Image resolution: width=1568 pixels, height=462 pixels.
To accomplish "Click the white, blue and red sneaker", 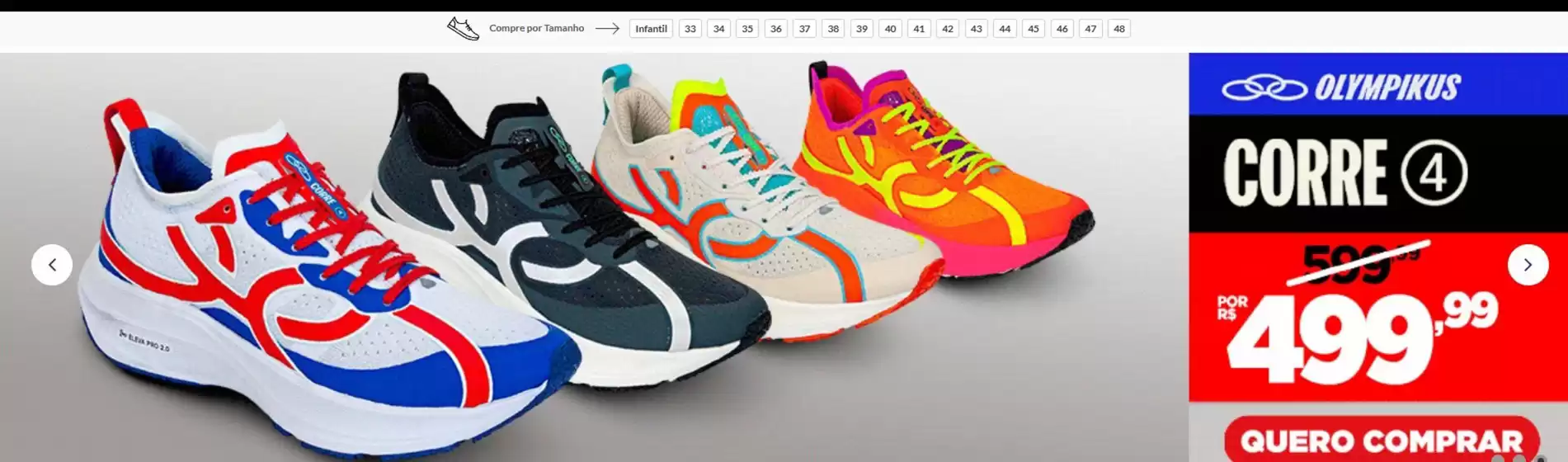I will click(289, 297).
